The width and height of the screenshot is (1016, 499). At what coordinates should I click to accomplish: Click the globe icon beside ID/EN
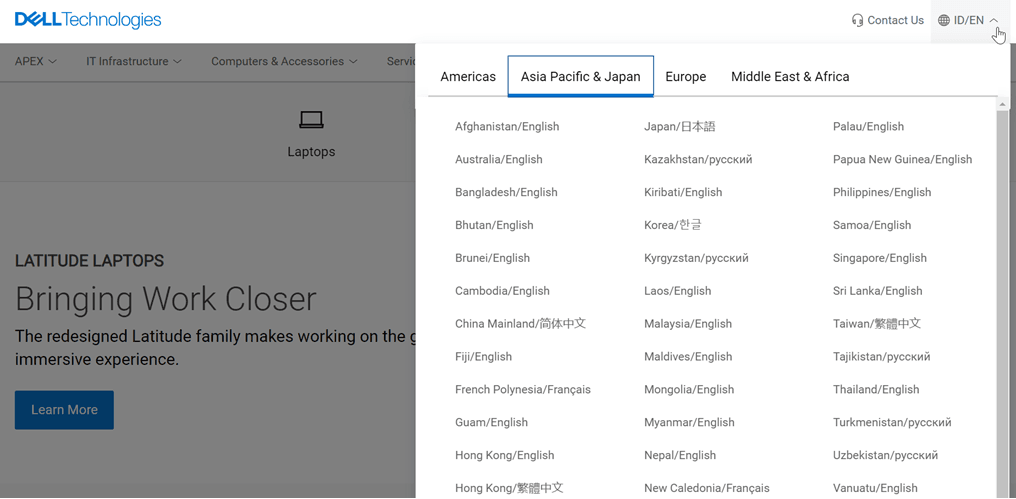943,20
